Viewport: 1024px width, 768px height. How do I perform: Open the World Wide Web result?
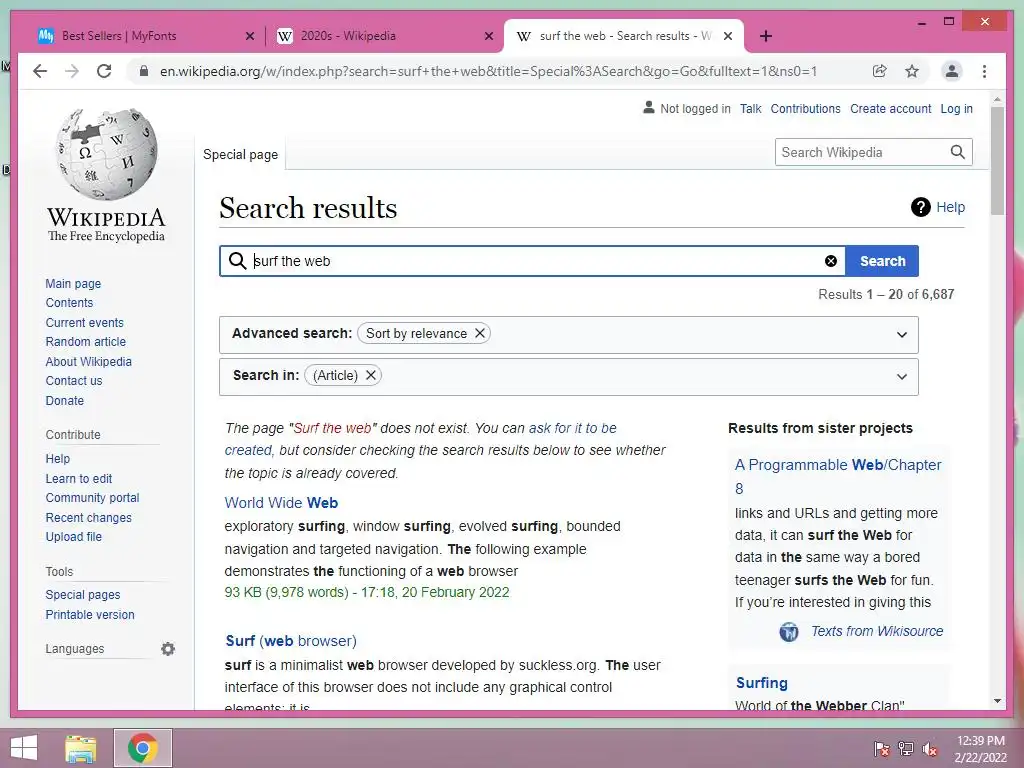(x=281, y=503)
